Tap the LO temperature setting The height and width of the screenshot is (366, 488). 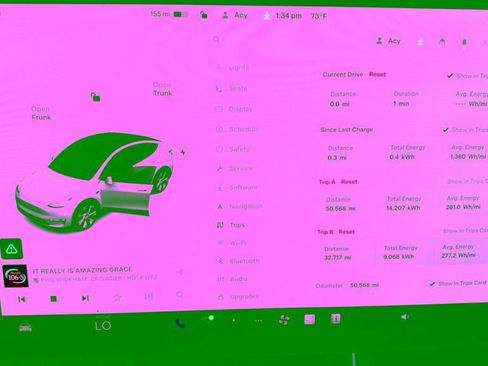pos(103,326)
